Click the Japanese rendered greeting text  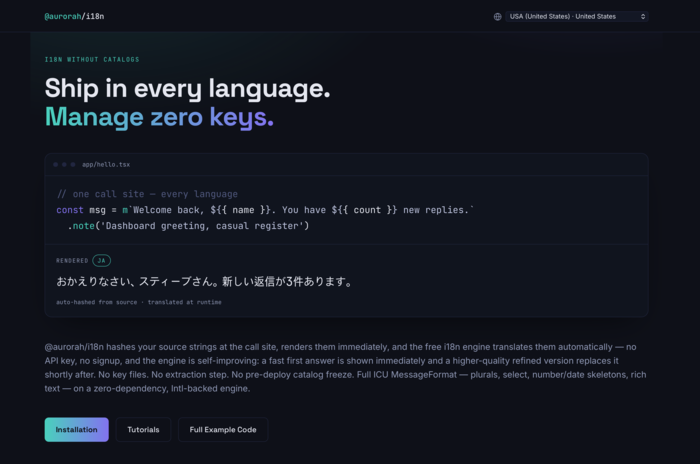pyautogui.click(x=205, y=282)
